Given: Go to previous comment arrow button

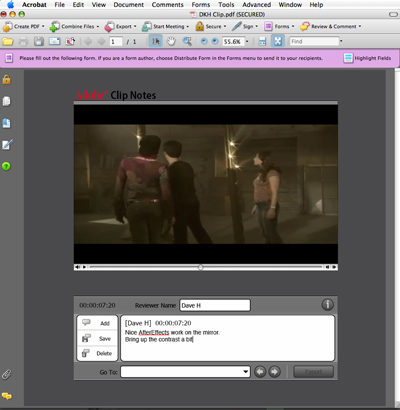Looking at the screenshot, I should coord(260,372).
